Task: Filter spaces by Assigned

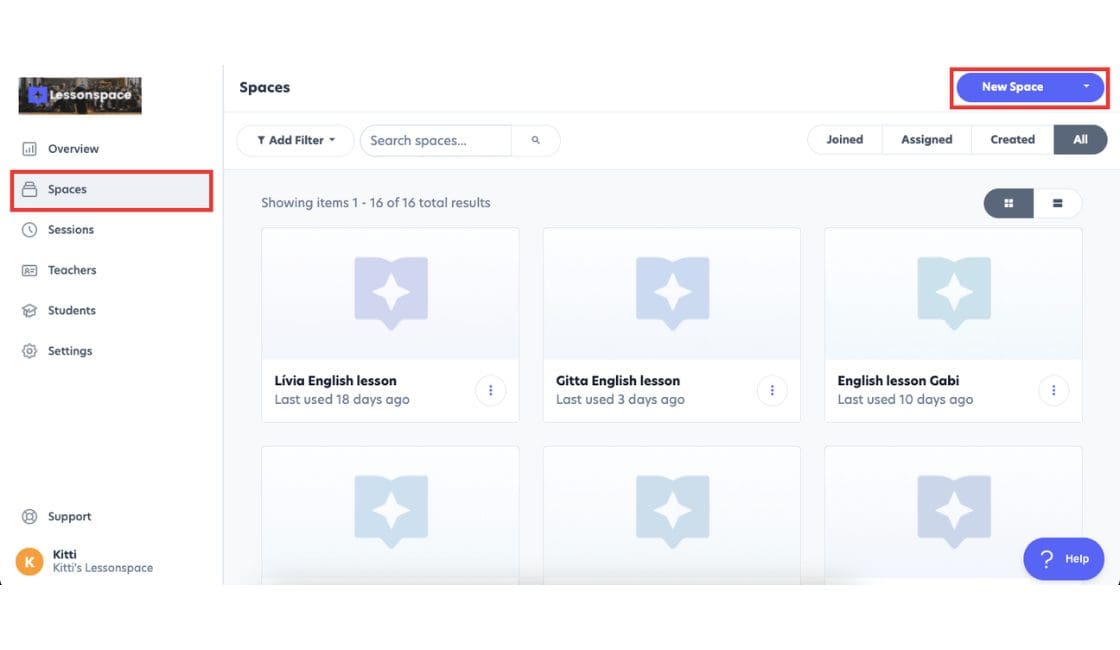Action: 926,140
